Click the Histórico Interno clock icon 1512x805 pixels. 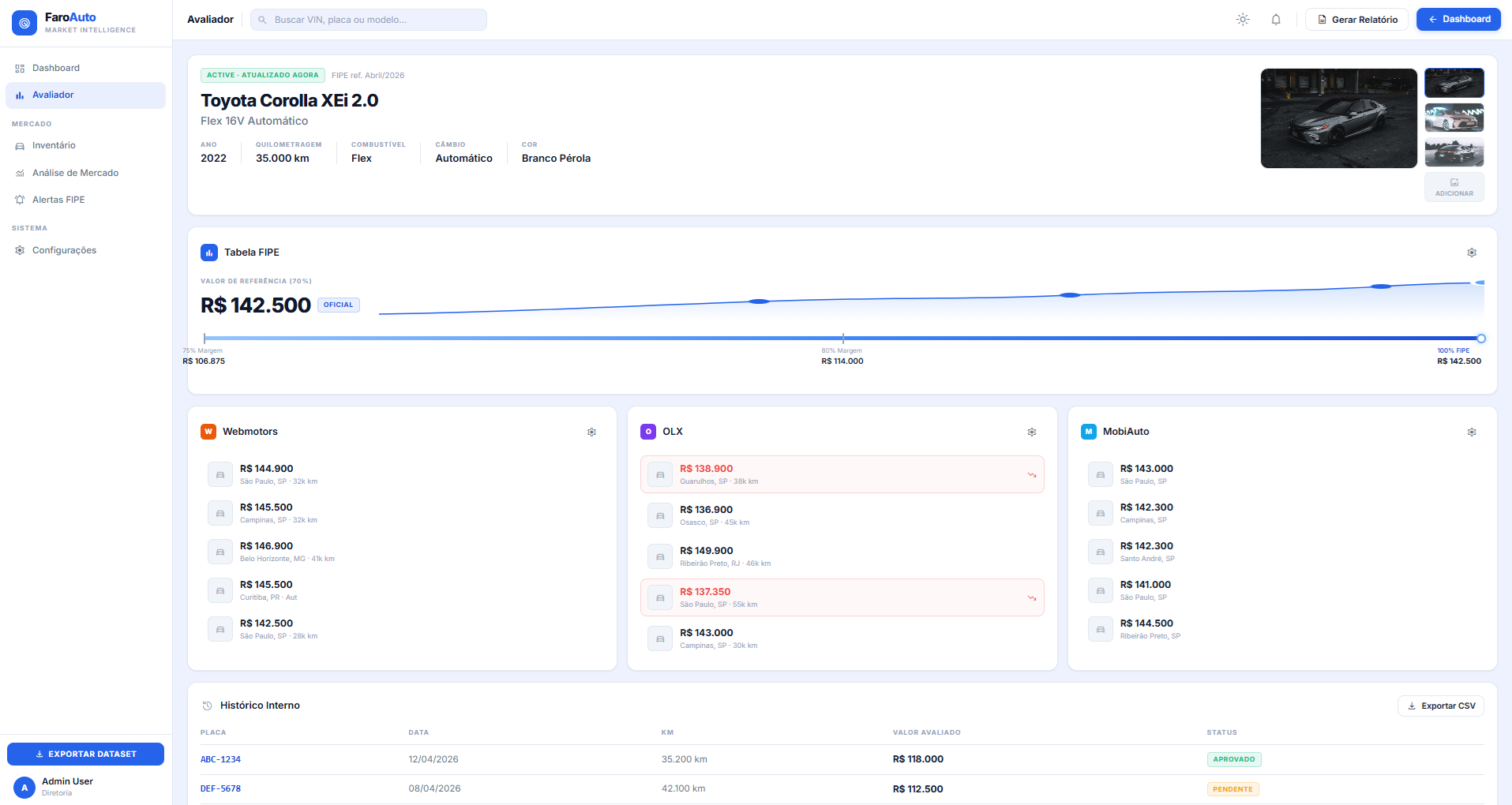coord(207,706)
